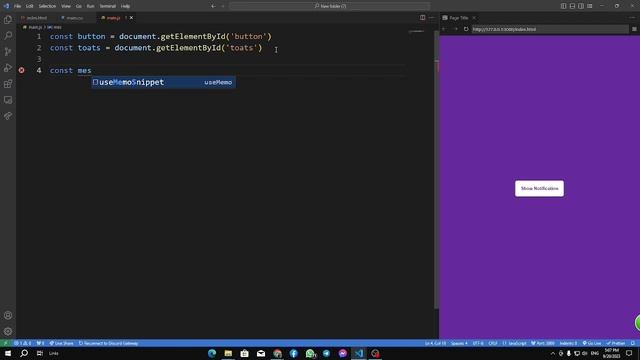Open the Explorer view in activity bar
This screenshot has width=640, height=360.
pyautogui.click(x=8, y=20)
